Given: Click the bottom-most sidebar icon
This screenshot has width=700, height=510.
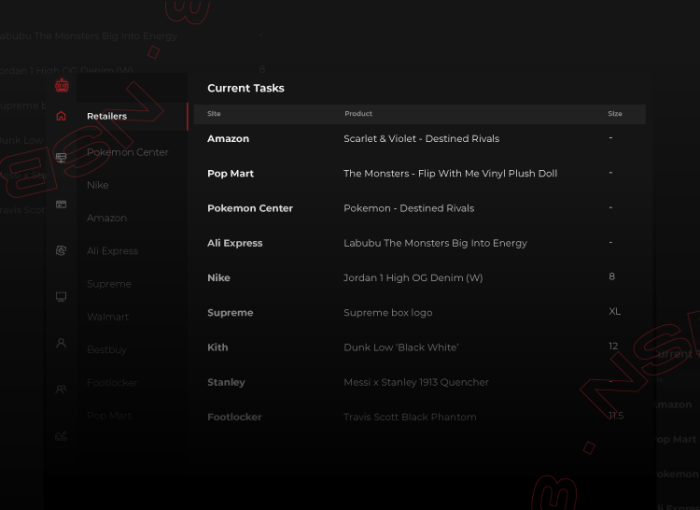Looking at the screenshot, I should 61,435.
